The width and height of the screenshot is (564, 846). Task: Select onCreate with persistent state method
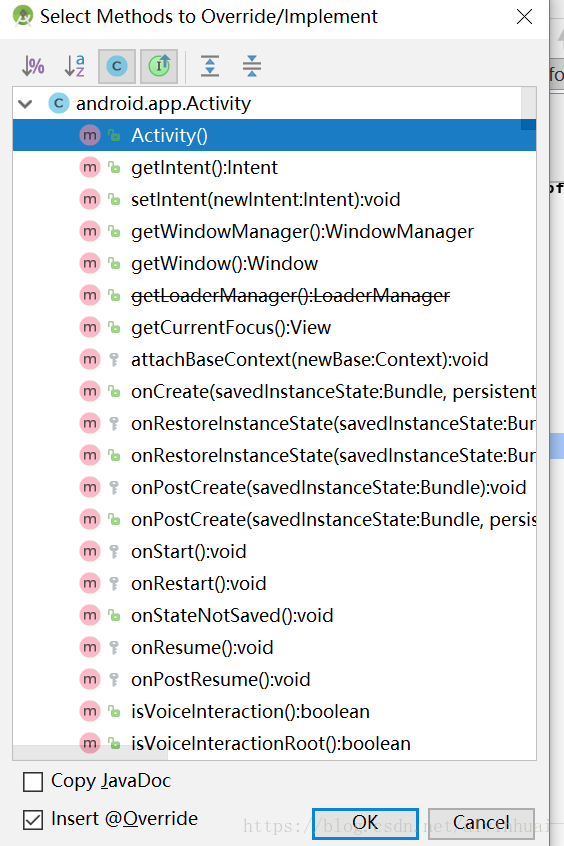coord(274,391)
